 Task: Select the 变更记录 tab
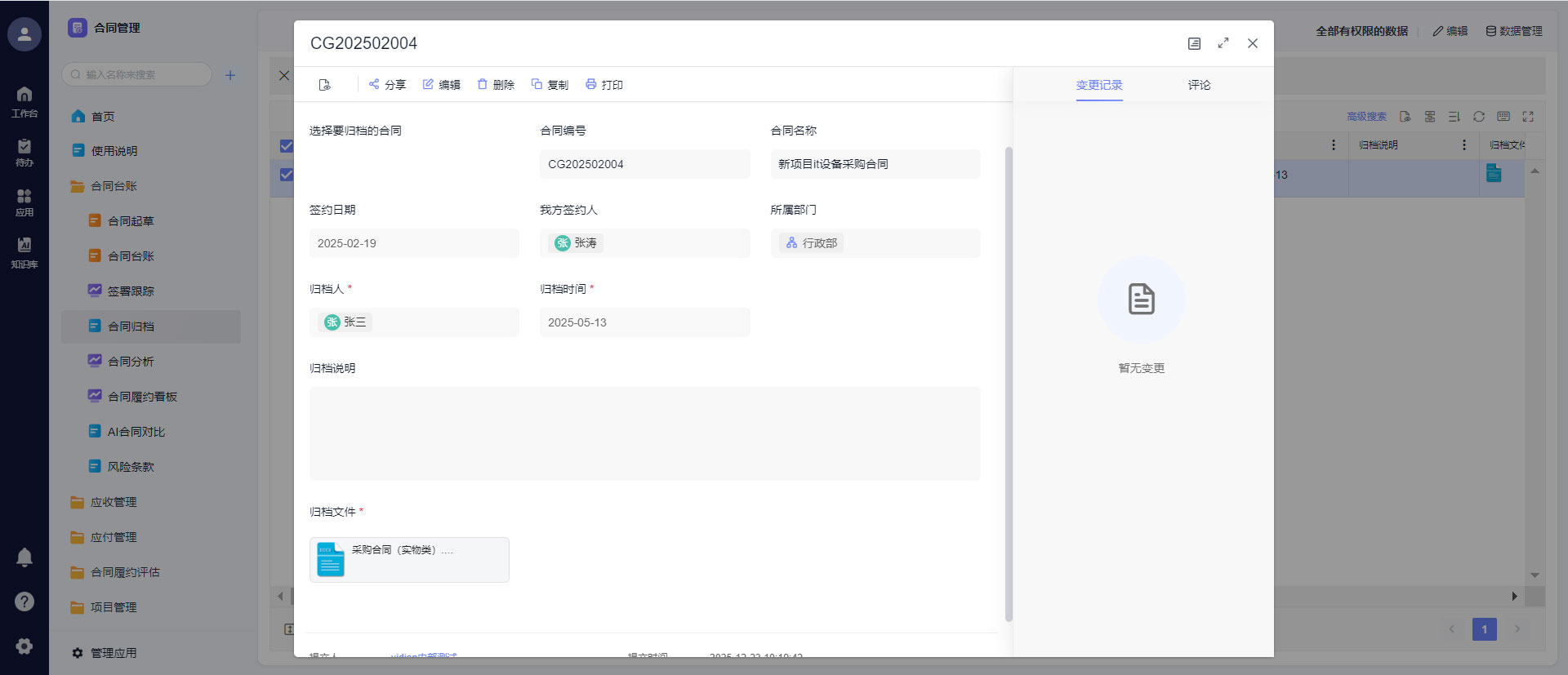coord(1099,85)
